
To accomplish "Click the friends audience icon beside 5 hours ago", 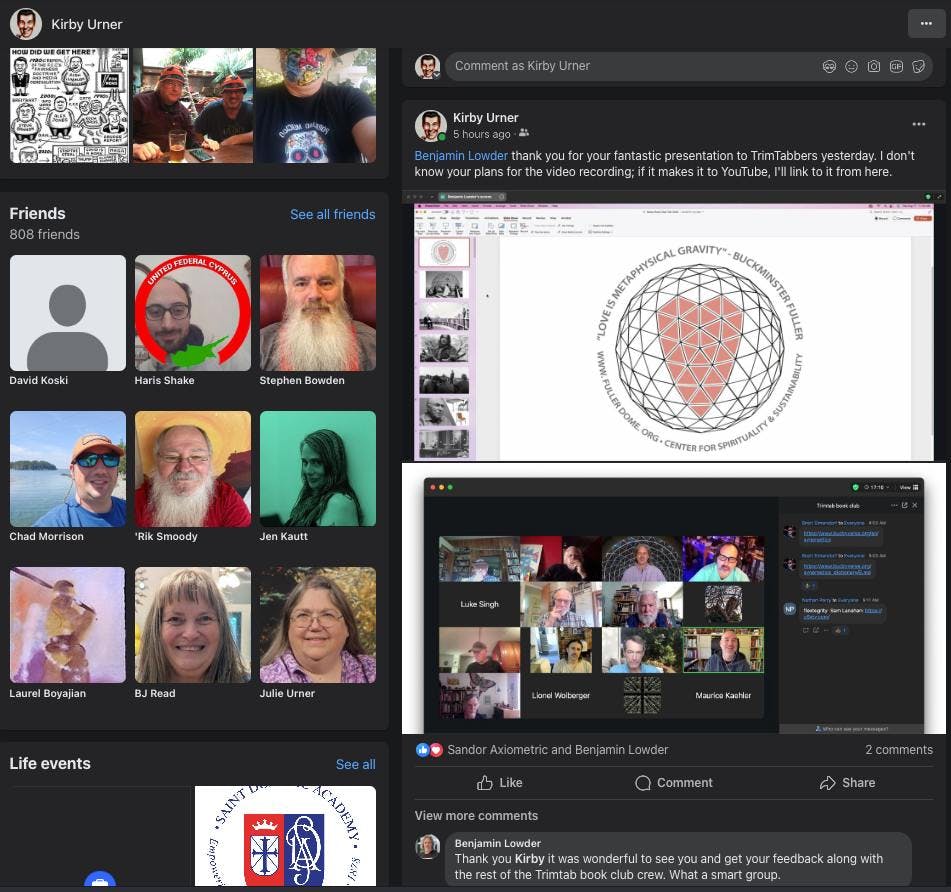I will coord(524,133).
